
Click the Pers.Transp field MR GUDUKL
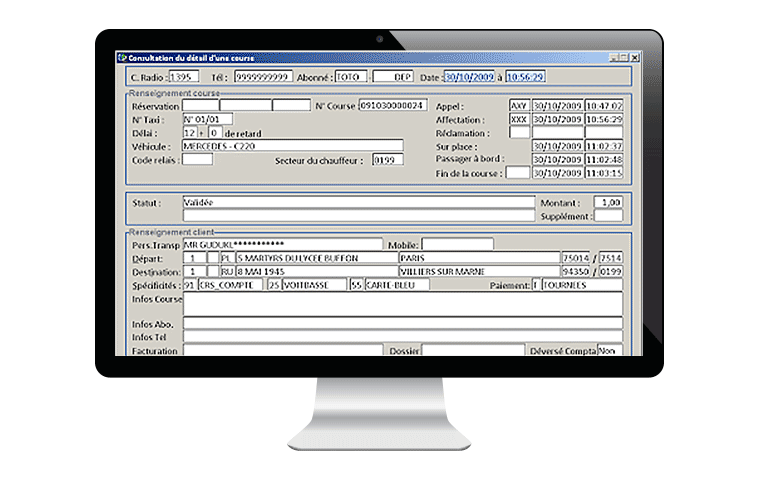283,244
